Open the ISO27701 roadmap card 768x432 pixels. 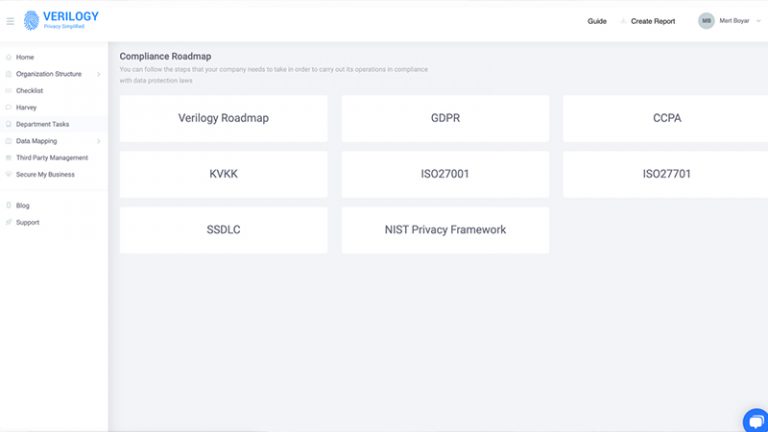point(666,174)
